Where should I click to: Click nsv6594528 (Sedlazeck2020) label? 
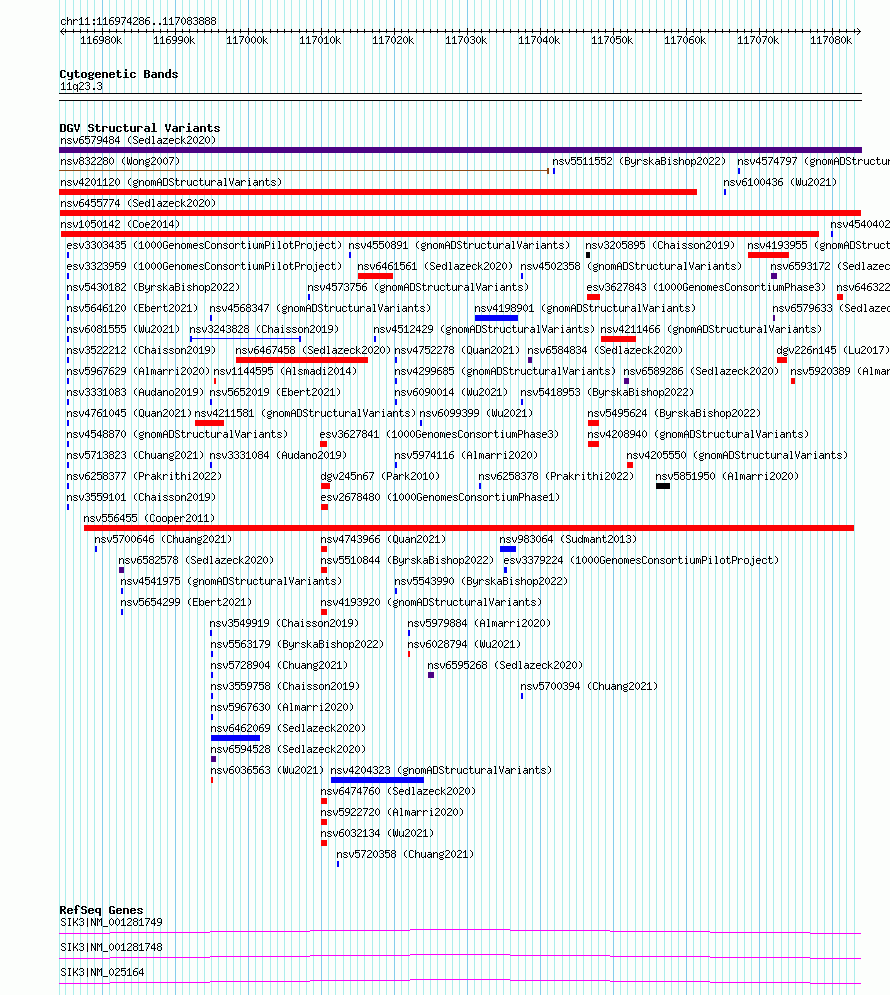pos(288,749)
